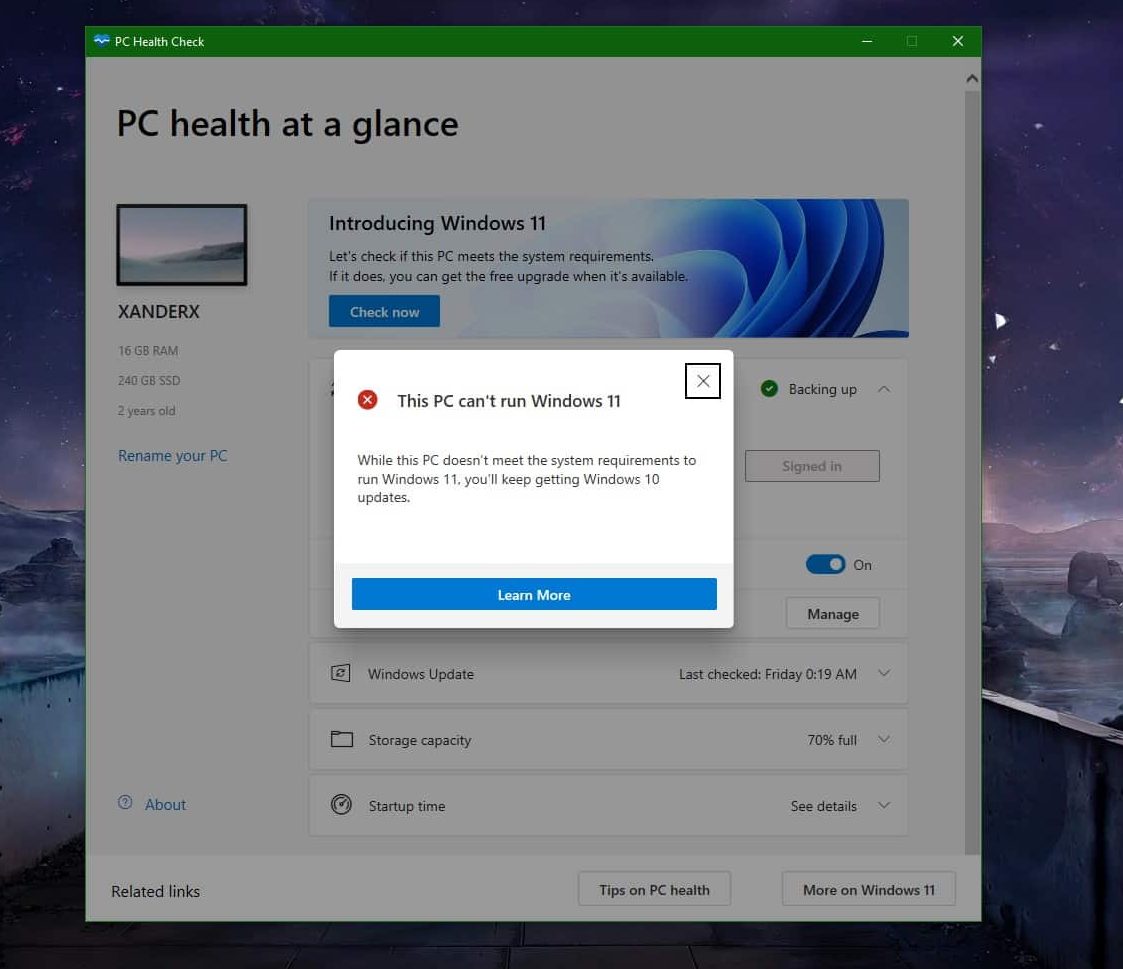This screenshot has width=1123, height=969.
Task: Open More on Windows 11
Action: [868, 889]
